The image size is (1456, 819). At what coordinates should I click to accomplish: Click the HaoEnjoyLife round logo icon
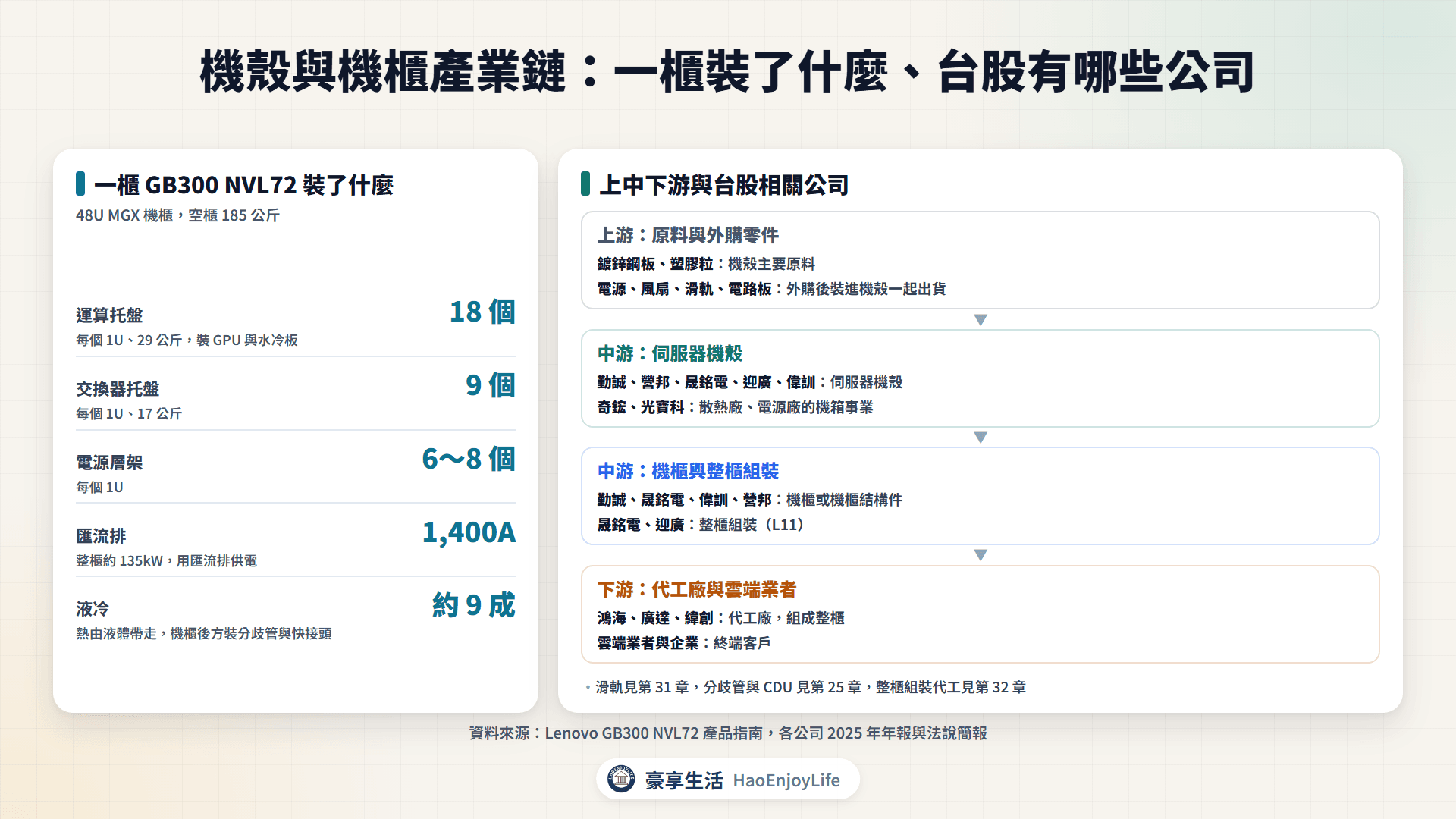[x=621, y=779]
